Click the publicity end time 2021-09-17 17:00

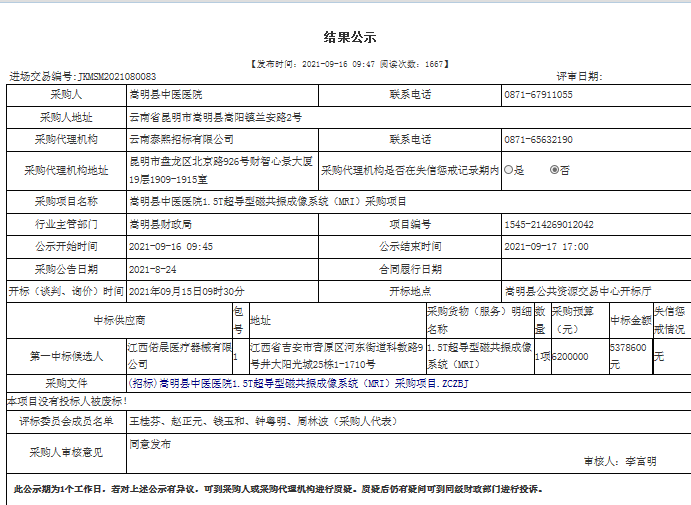coord(547,246)
